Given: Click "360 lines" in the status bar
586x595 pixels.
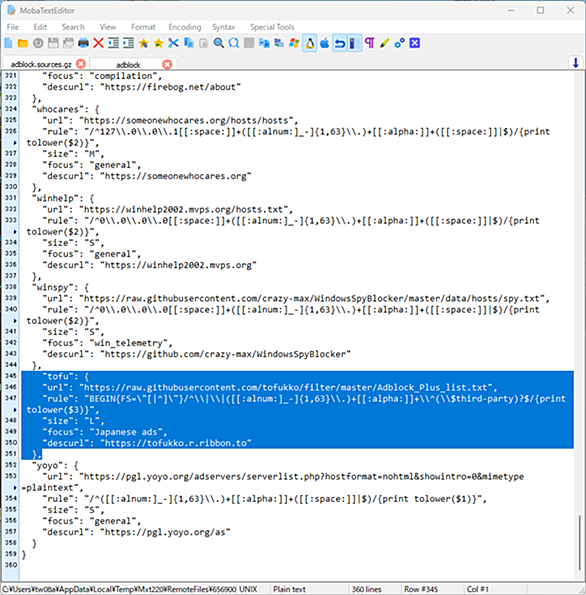Looking at the screenshot, I should pos(366,589).
